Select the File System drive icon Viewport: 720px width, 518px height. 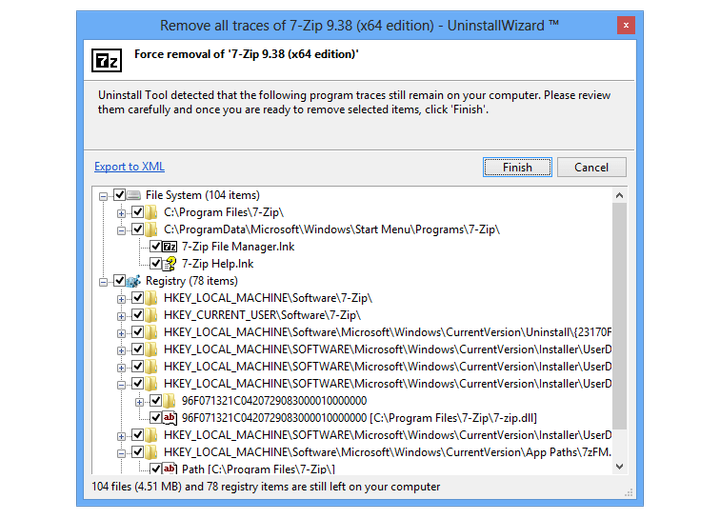coord(134,195)
